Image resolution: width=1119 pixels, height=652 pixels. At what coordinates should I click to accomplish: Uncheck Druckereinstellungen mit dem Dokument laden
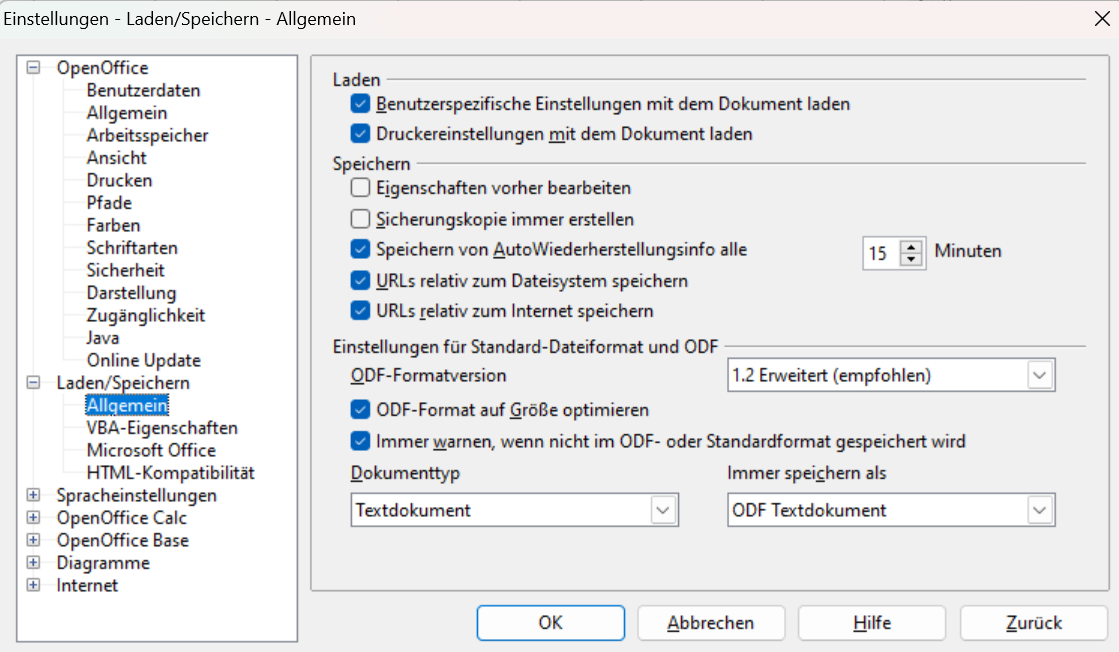(361, 133)
